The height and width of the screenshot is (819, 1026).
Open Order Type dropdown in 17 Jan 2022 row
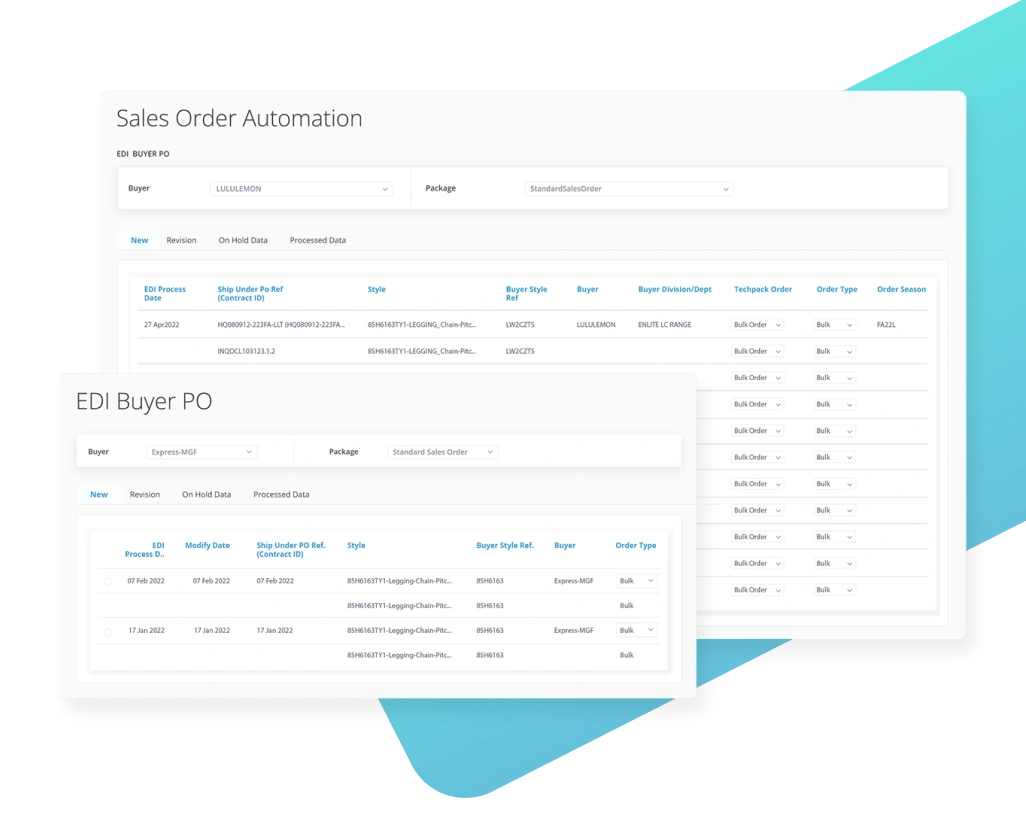pyautogui.click(x=636, y=631)
